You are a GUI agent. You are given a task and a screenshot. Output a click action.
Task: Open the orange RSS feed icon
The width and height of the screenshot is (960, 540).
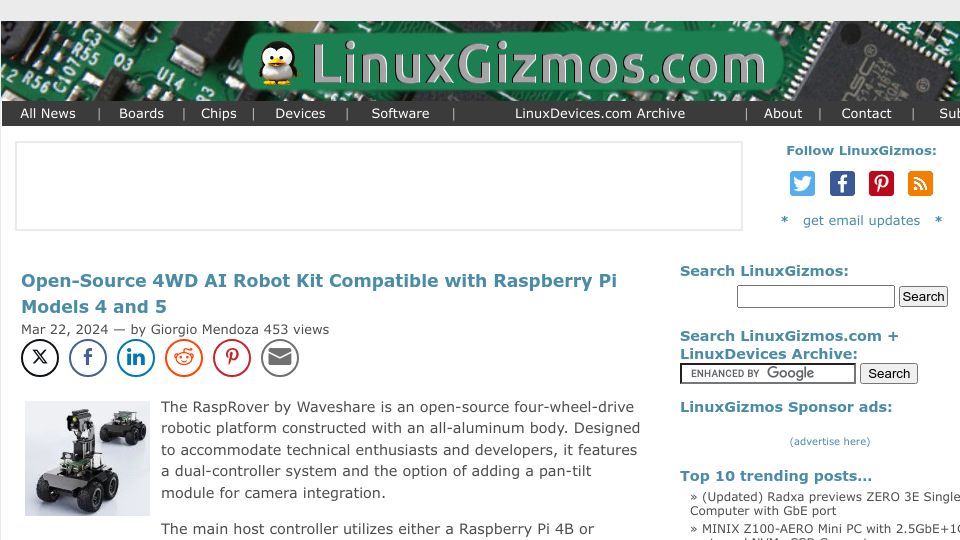[920, 184]
